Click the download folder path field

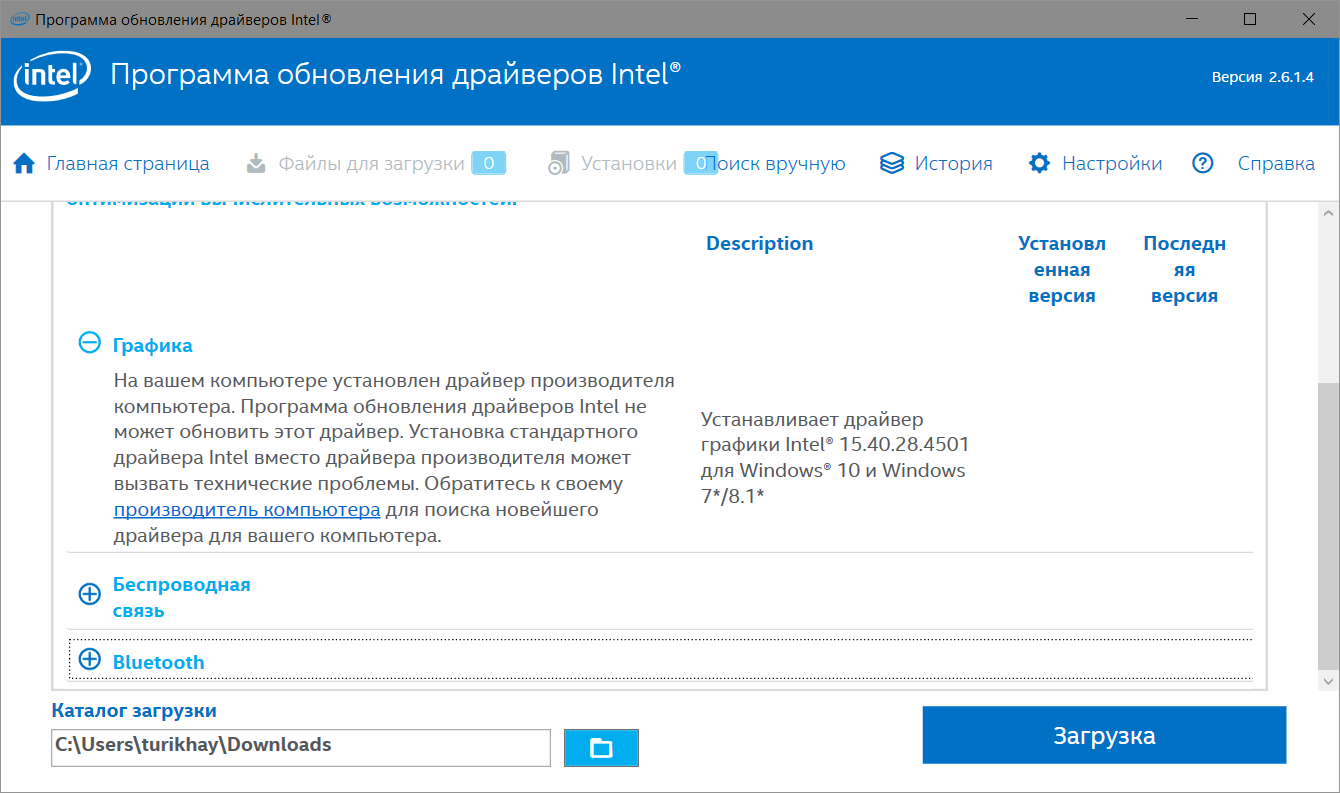tap(301, 747)
